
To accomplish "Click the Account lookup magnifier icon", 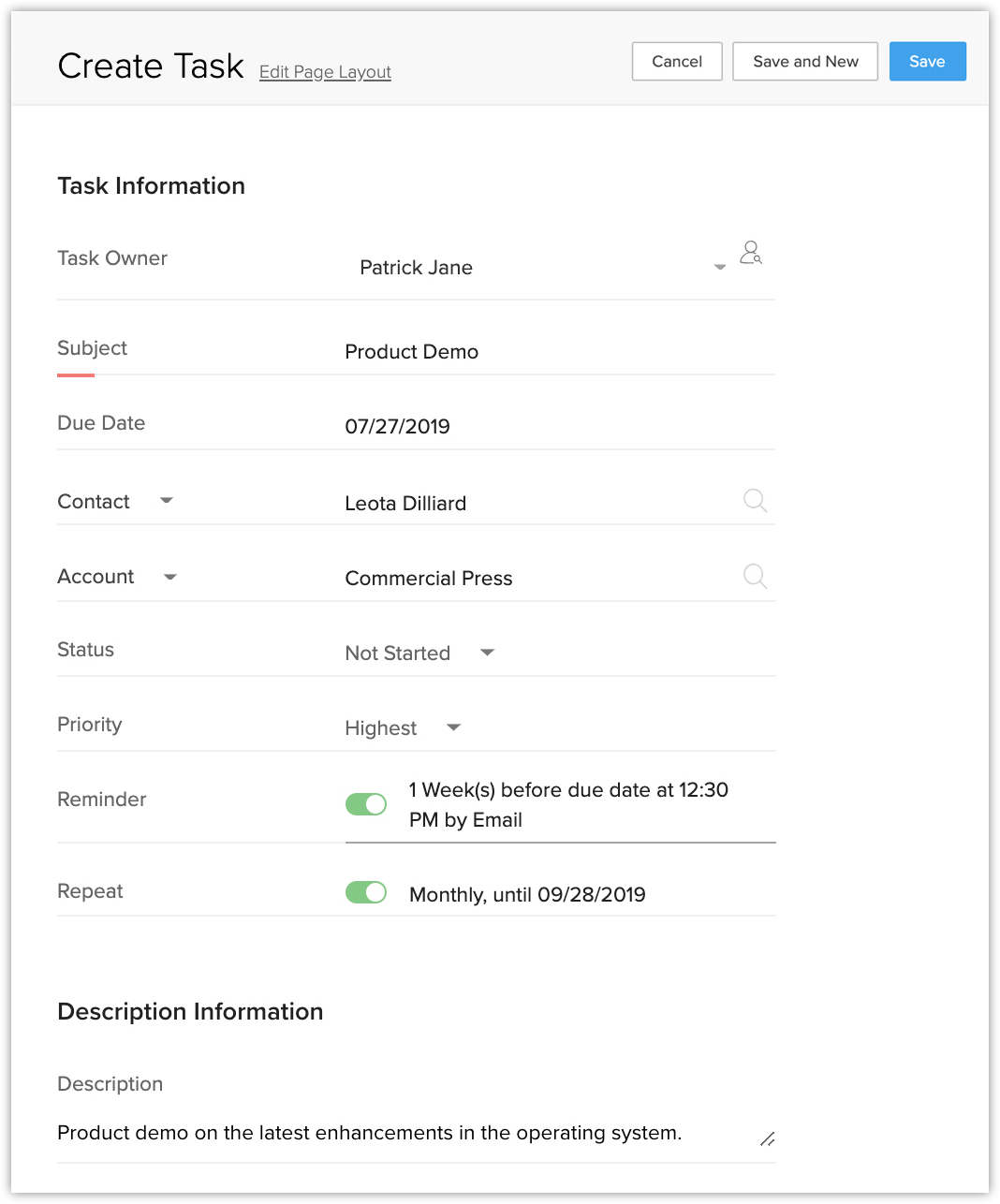I will [755, 576].
